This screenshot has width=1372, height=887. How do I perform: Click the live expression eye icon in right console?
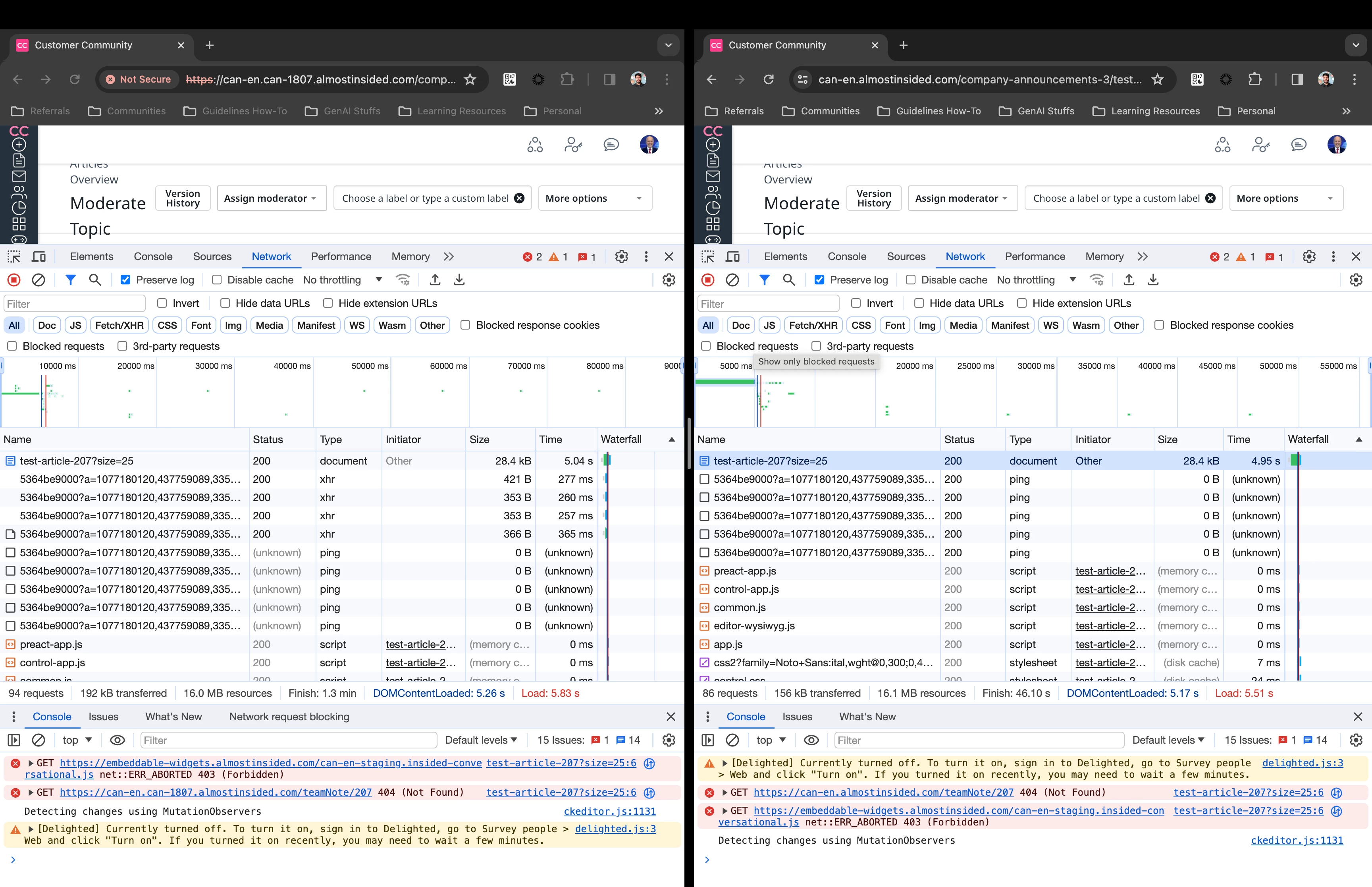click(x=811, y=740)
